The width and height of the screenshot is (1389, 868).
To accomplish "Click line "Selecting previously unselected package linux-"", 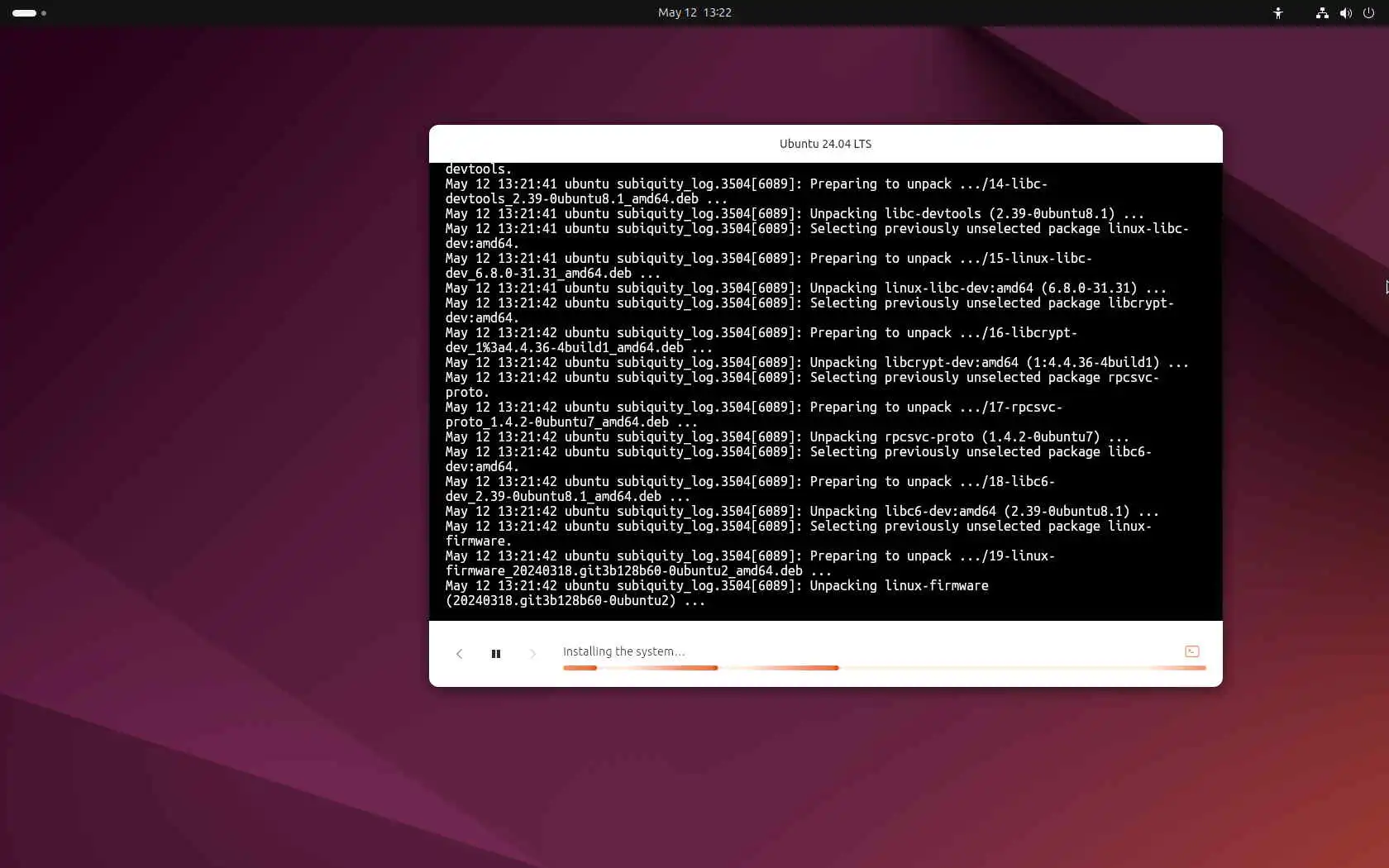I will pyautogui.click(x=799, y=526).
